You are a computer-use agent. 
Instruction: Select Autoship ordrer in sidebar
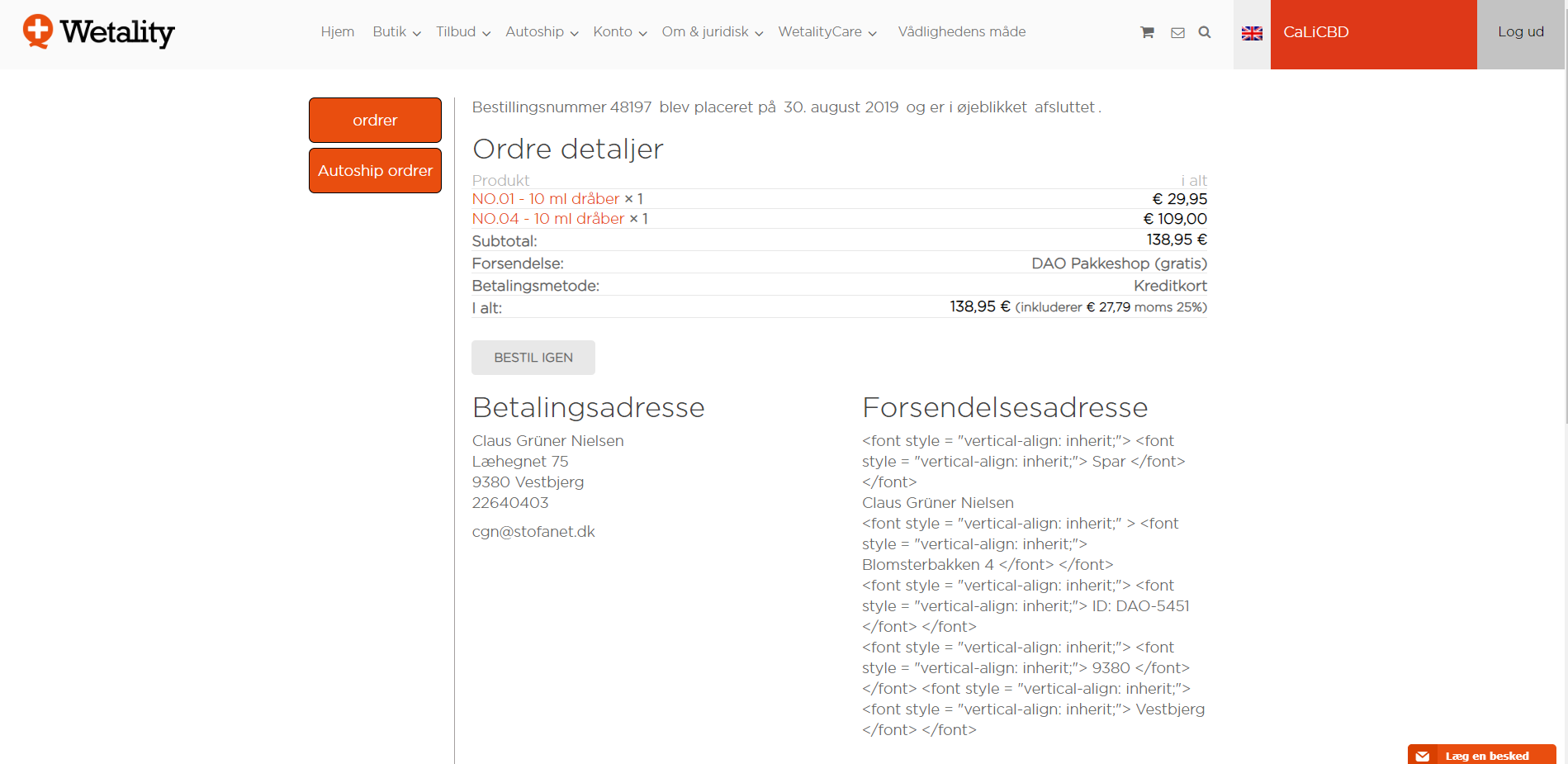tap(375, 171)
